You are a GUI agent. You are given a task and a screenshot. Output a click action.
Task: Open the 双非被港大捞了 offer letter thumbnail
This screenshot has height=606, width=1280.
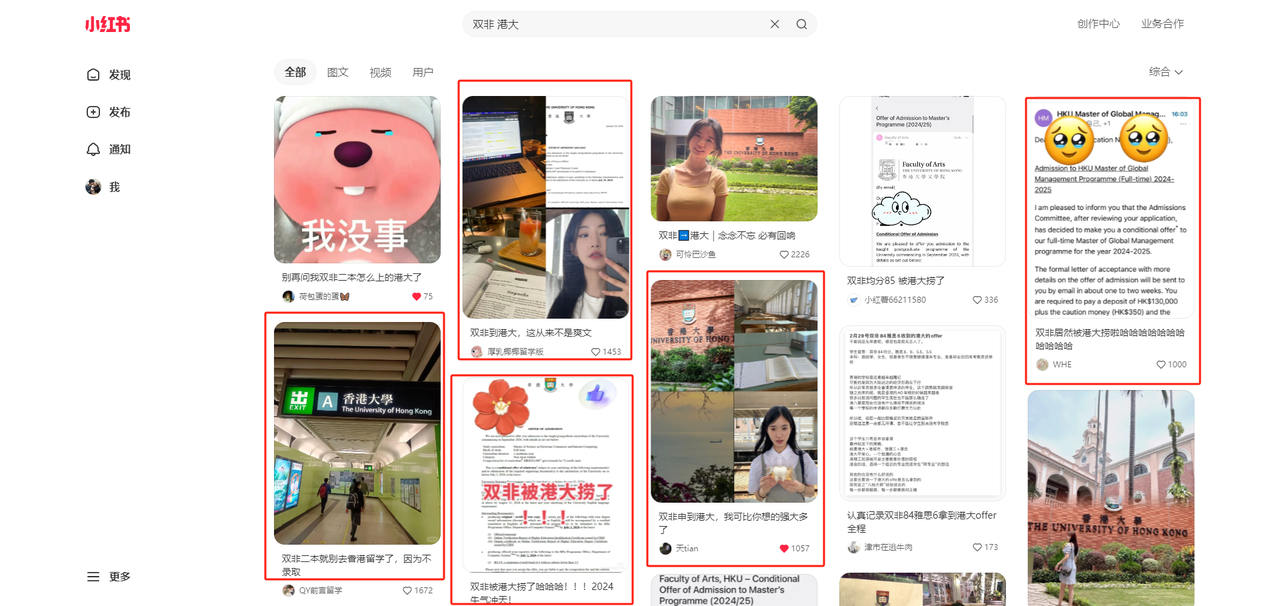(546, 476)
